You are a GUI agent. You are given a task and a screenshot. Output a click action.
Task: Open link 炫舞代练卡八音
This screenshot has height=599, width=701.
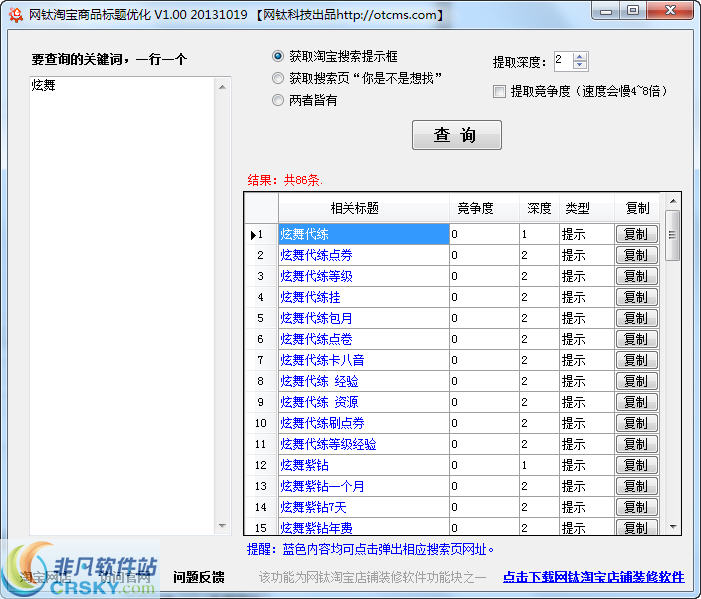pyautogui.click(x=322, y=360)
